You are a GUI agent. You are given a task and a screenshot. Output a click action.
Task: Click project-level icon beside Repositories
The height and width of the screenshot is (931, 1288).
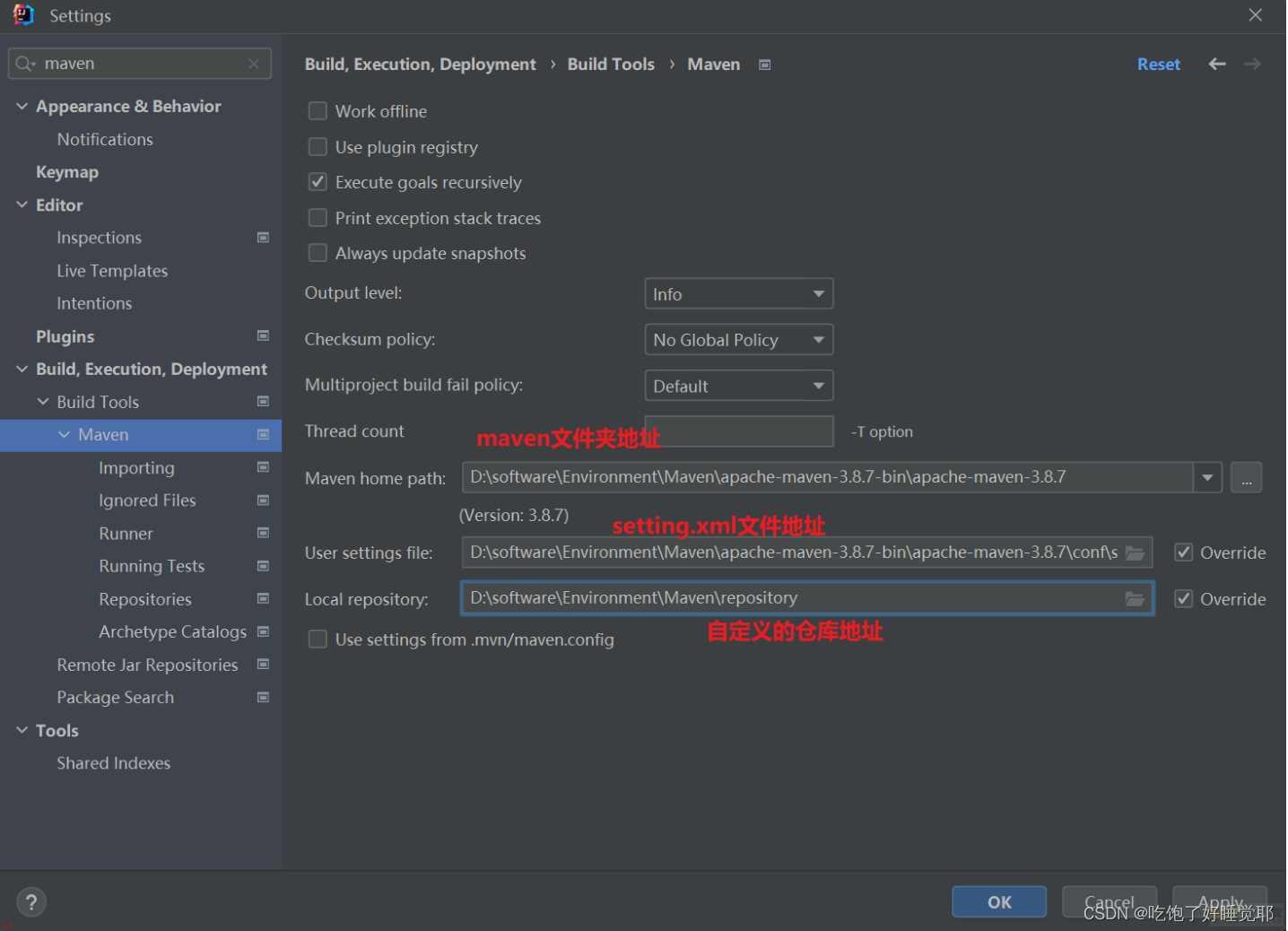tap(263, 599)
